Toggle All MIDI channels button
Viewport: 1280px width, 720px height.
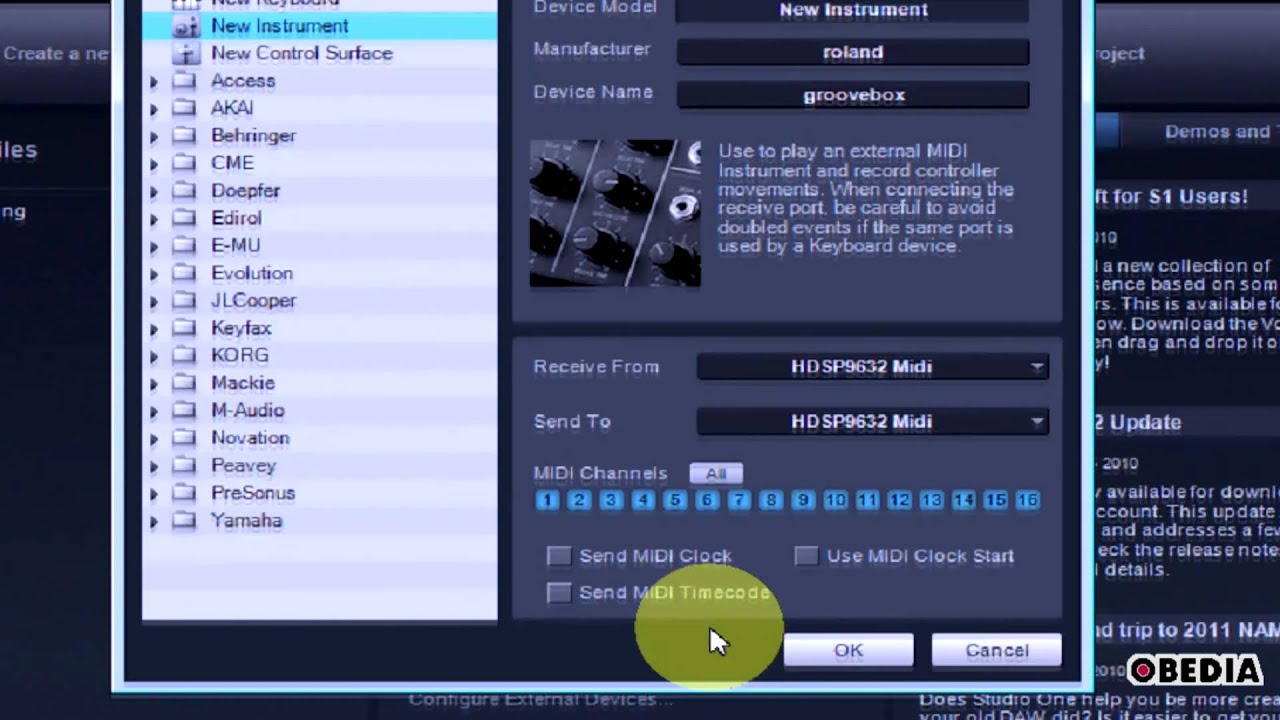click(716, 473)
